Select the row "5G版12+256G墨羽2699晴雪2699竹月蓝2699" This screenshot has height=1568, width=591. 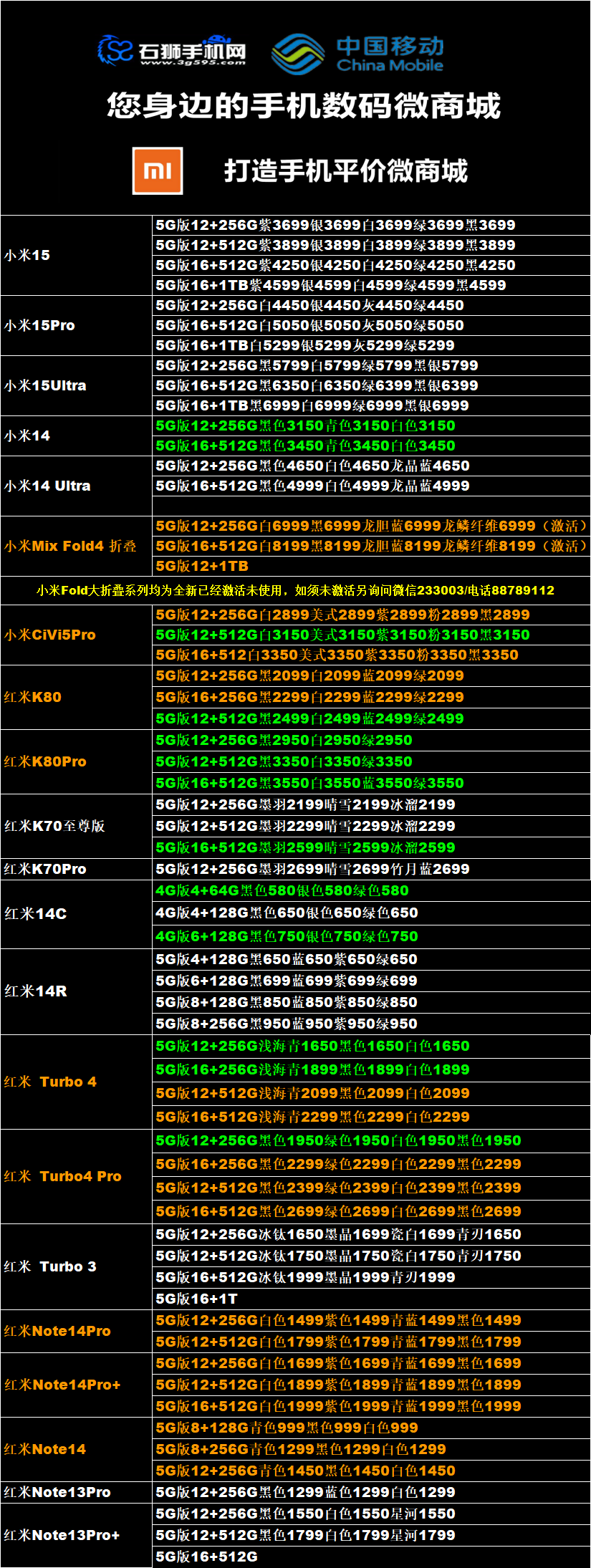point(372,869)
